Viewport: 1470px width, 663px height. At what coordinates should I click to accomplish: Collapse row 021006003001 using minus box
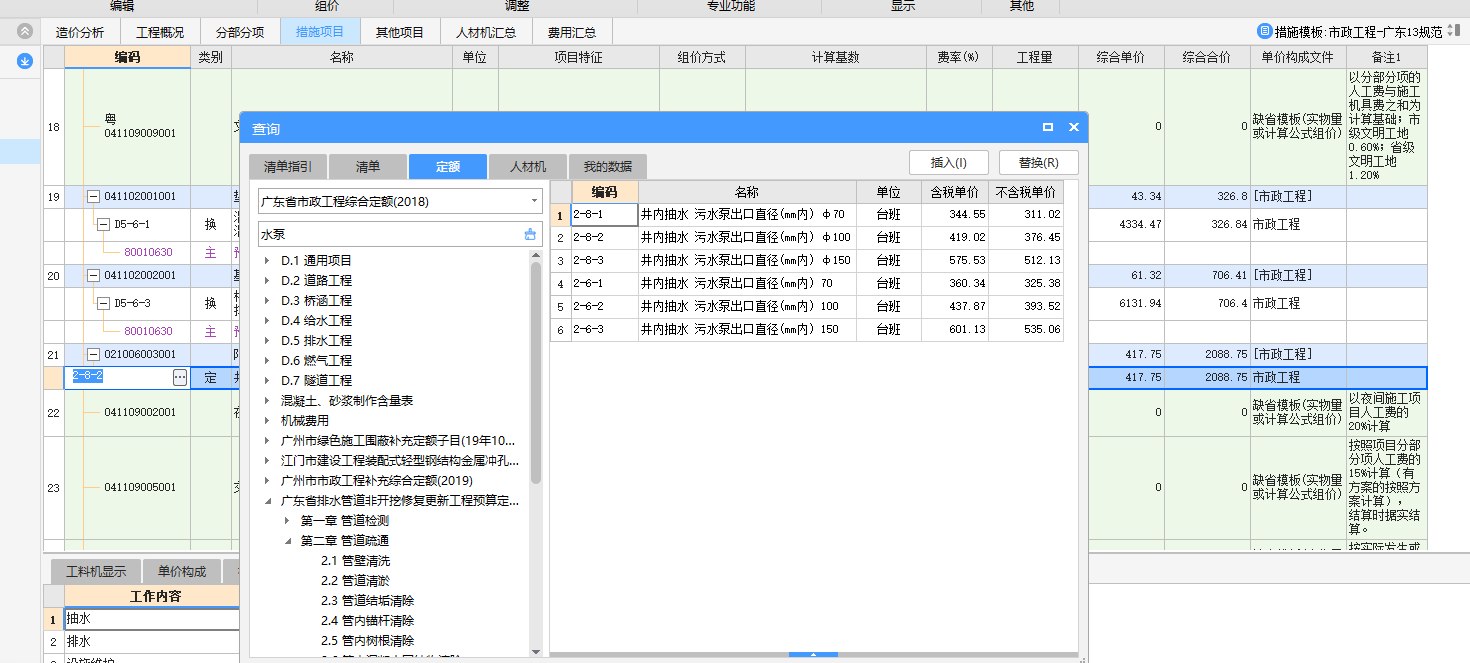94,354
